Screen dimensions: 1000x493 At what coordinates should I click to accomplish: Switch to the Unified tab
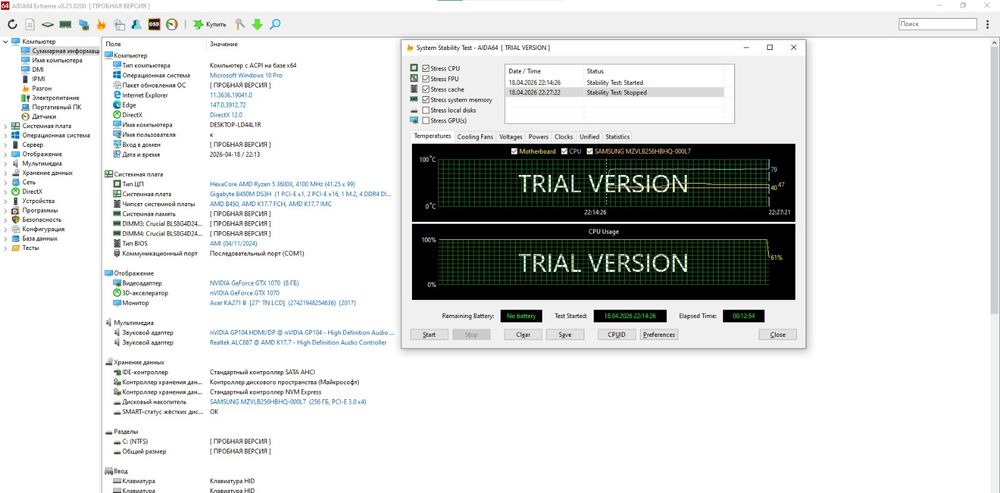tap(589, 136)
